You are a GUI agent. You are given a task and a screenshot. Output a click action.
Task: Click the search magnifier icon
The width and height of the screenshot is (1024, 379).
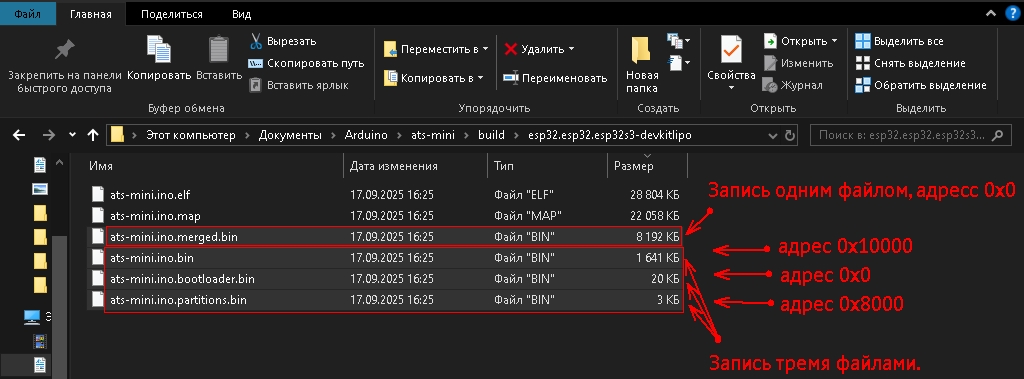997,135
